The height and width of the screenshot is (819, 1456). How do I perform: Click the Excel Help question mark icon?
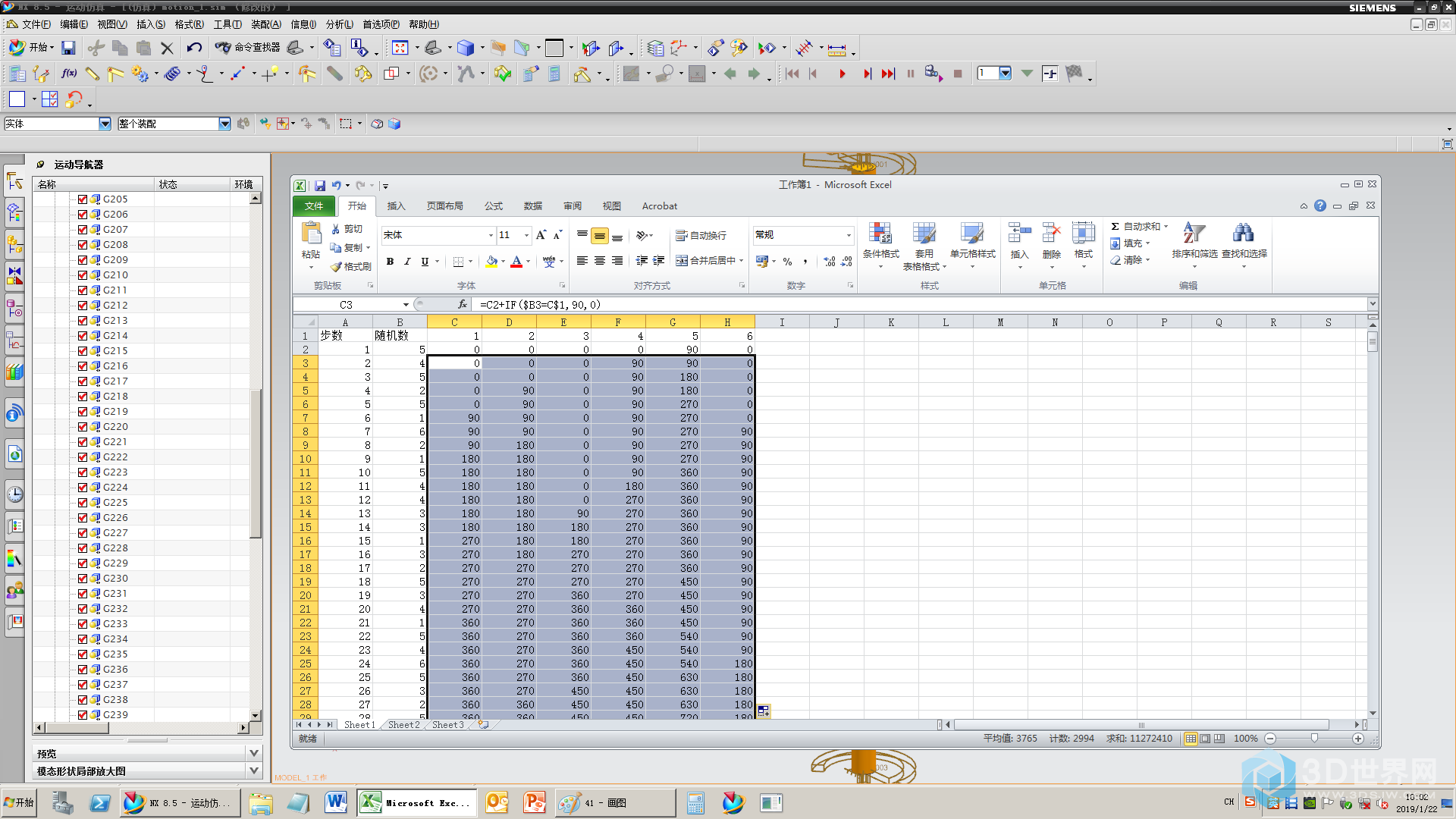coord(1320,206)
